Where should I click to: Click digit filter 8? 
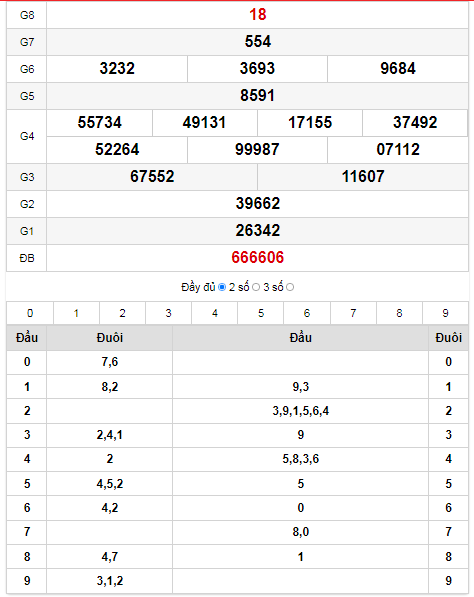(399, 313)
